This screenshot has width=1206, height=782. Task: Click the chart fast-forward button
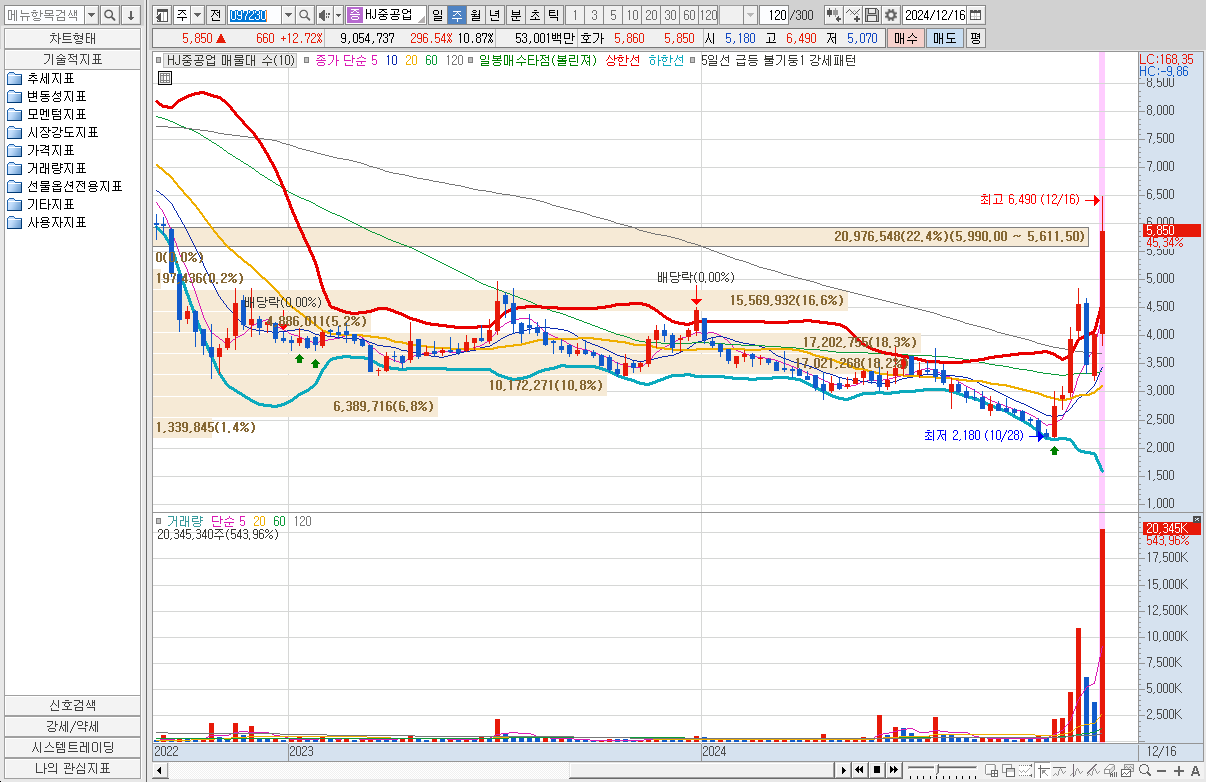point(894,770)
